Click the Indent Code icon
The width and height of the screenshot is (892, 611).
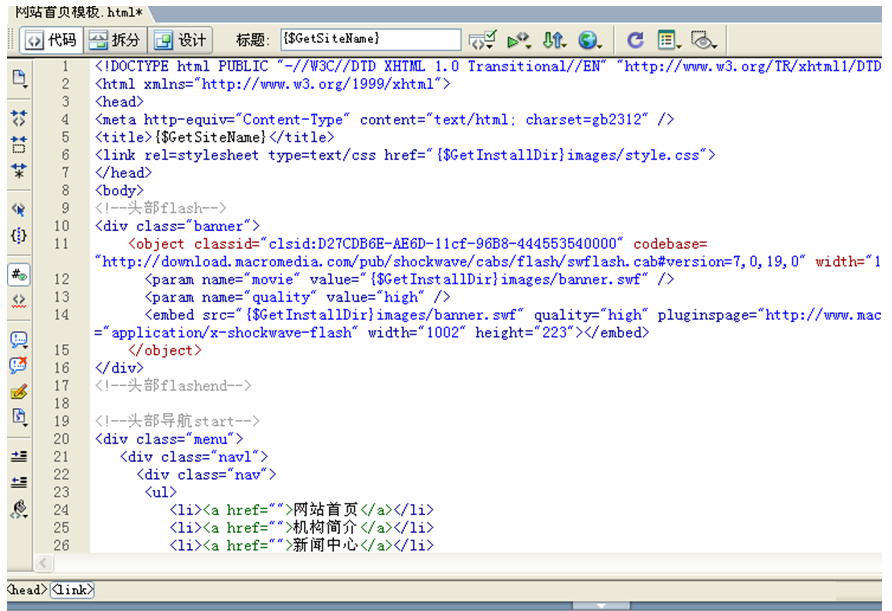click(x=19, y=456)
